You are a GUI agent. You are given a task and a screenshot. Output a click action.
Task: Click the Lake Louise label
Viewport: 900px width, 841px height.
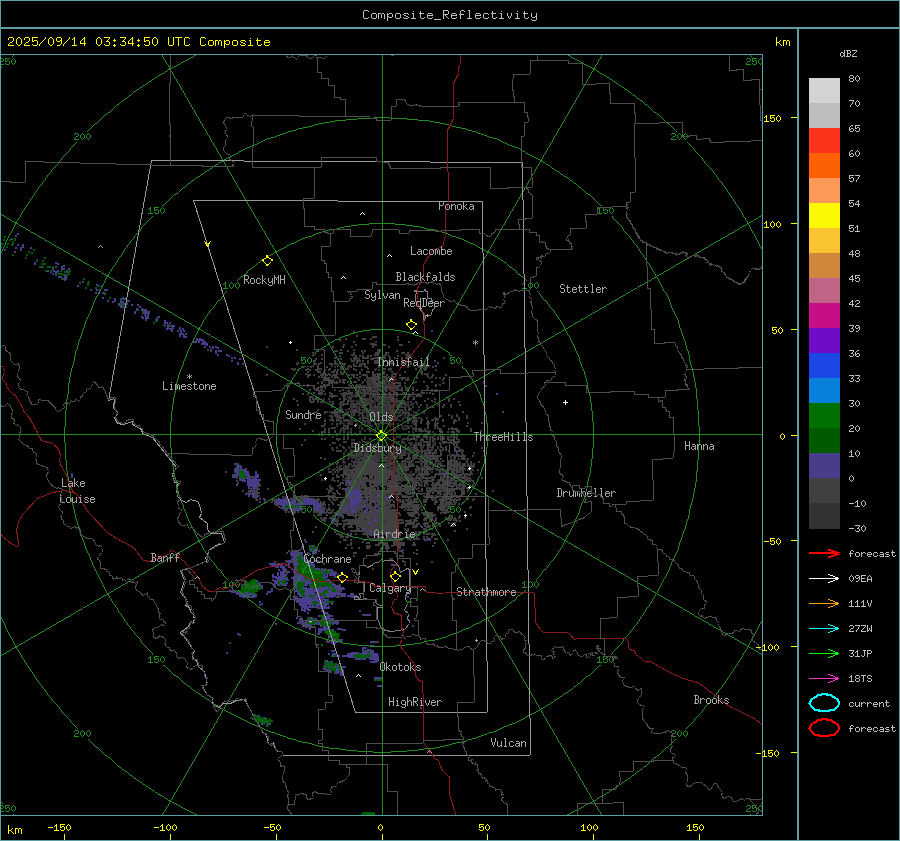point(77,491)
